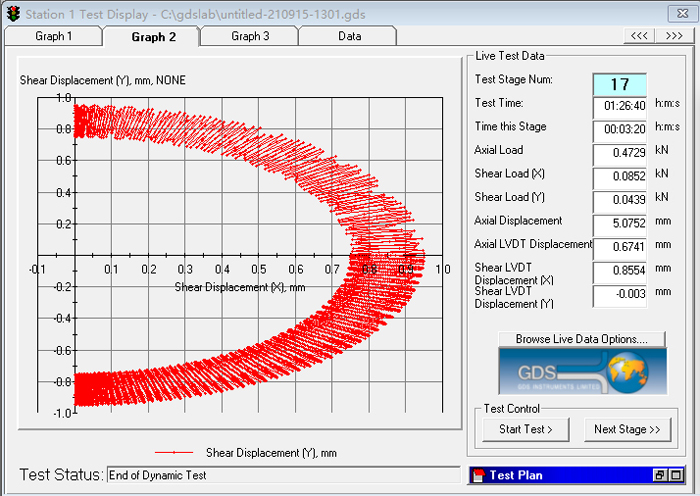Click Start Test button
Viewport: 700px width, 496px height.
[x=525, y=429]
